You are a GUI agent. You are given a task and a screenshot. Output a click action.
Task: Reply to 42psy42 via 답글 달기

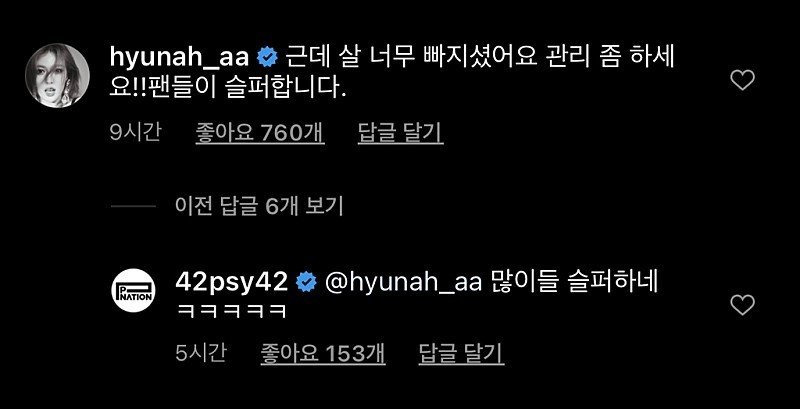[x=461, y=353]
